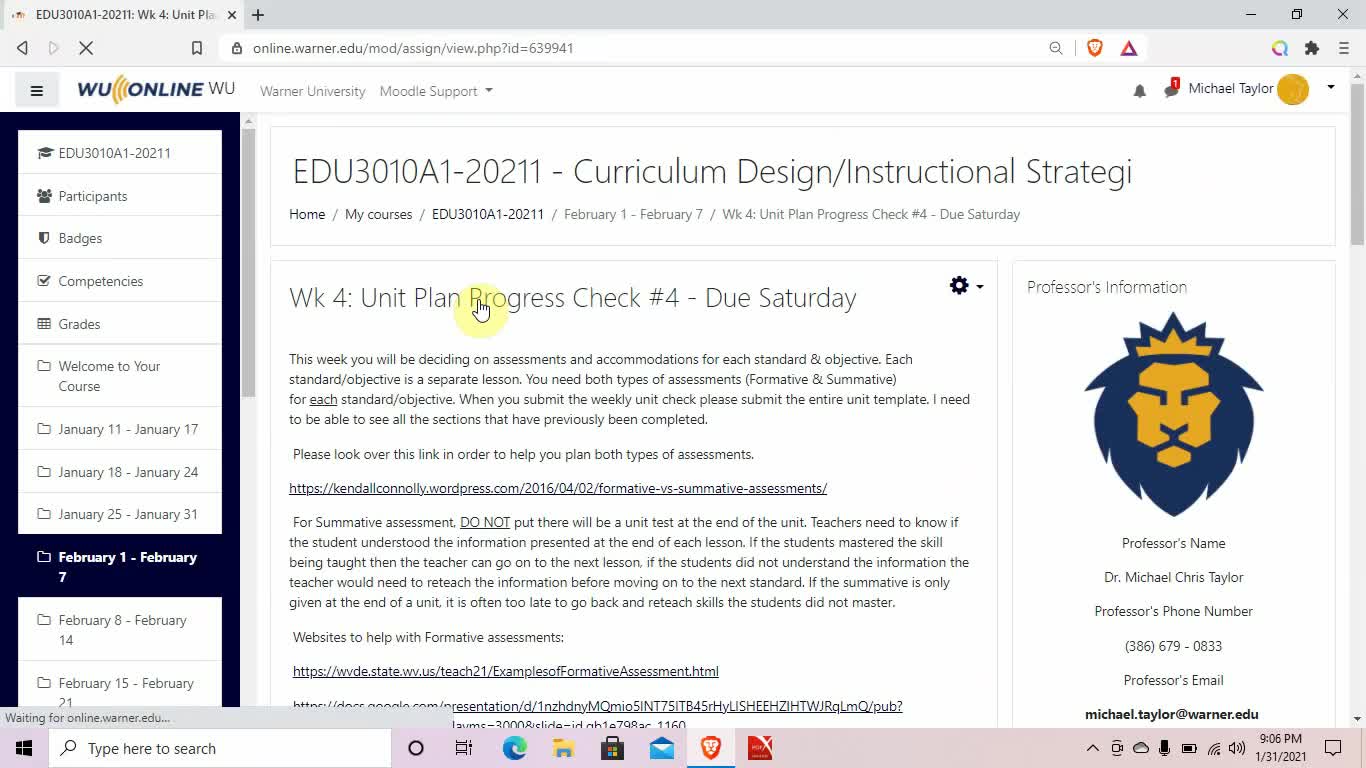View site info via the padlock icon
Viewport: 1366px width, 768px height.
[x=237, y=48]
